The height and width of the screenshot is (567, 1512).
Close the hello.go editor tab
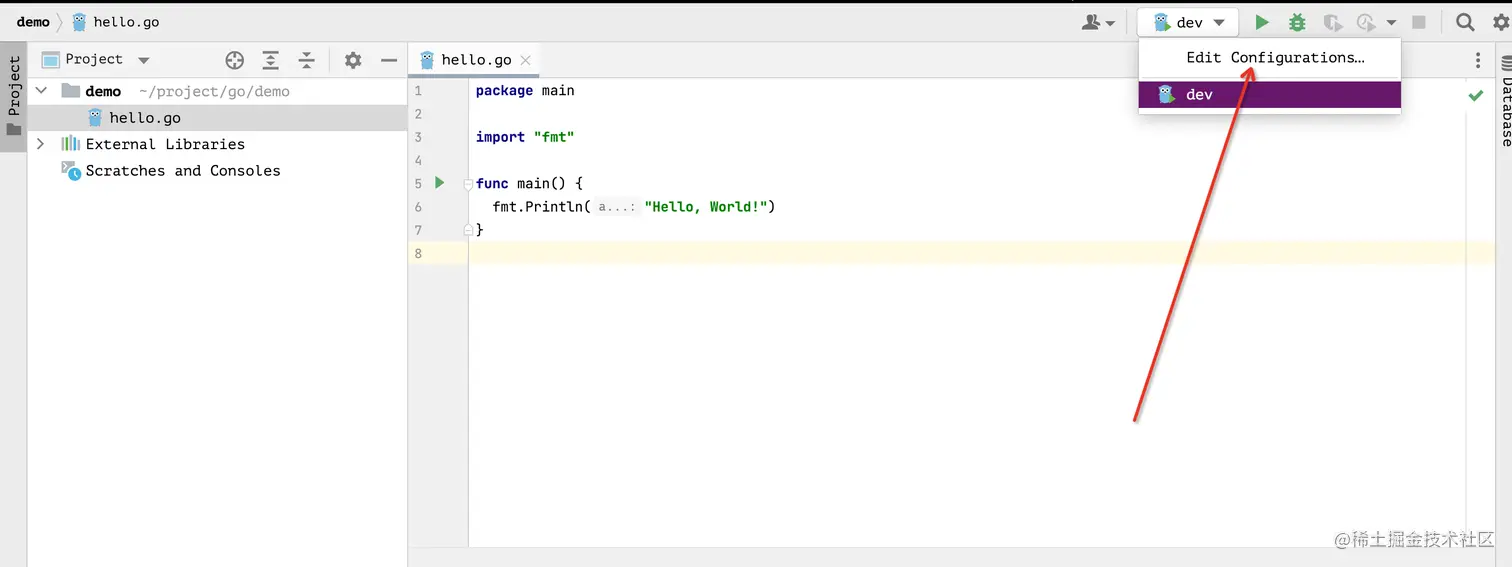click(525, 60)
